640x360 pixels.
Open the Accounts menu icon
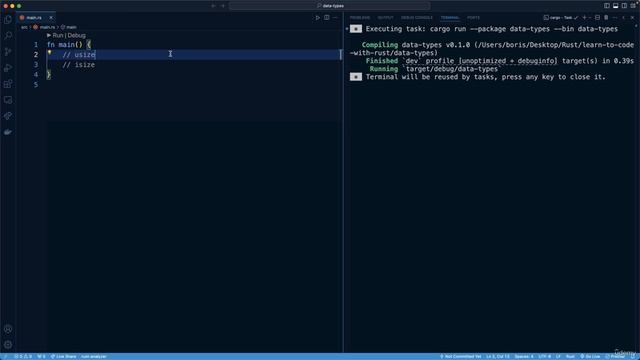pyautogui.click(x=8, y=329)
